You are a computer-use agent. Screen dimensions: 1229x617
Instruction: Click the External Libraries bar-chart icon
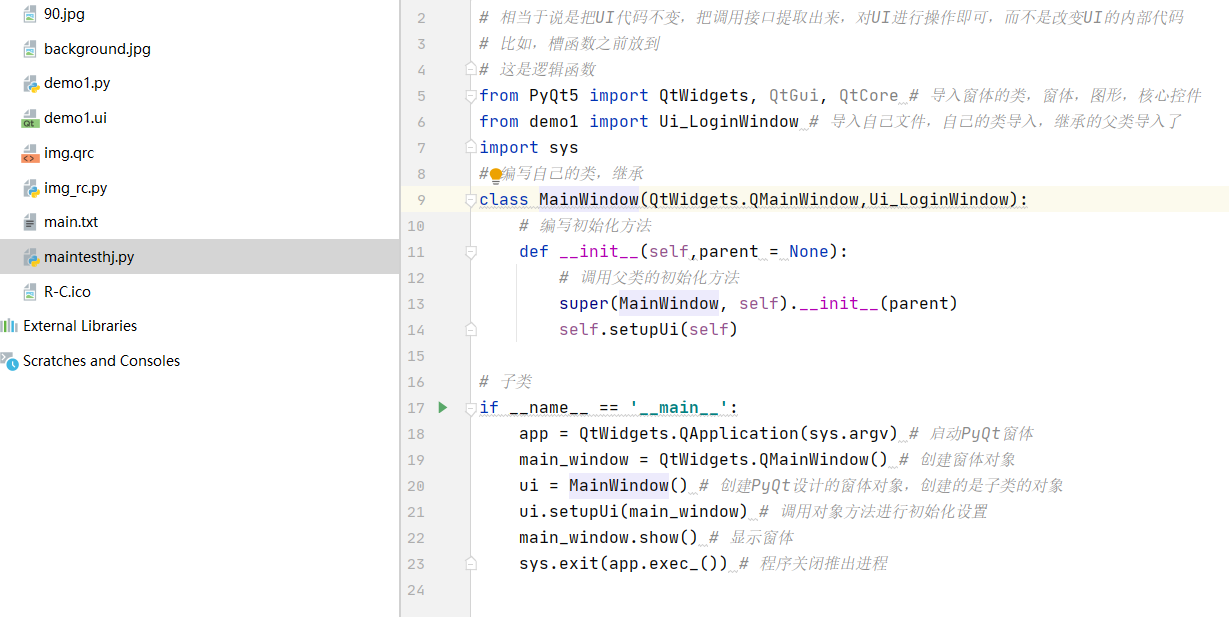point(9,326)
